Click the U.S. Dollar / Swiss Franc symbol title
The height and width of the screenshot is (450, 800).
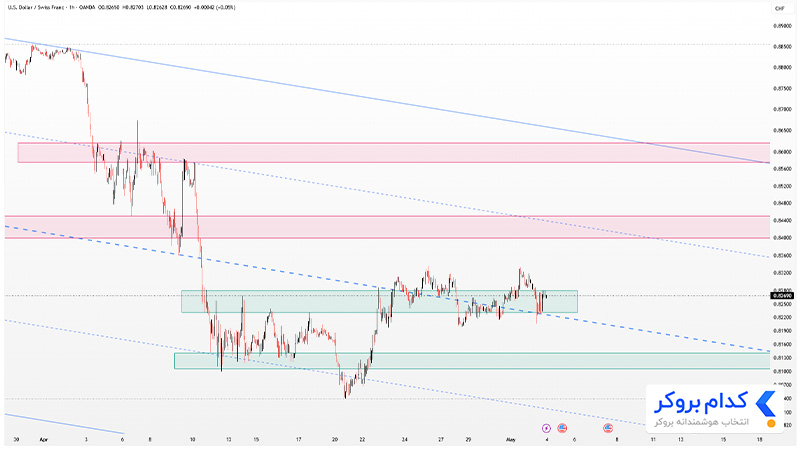coord(35,8)
